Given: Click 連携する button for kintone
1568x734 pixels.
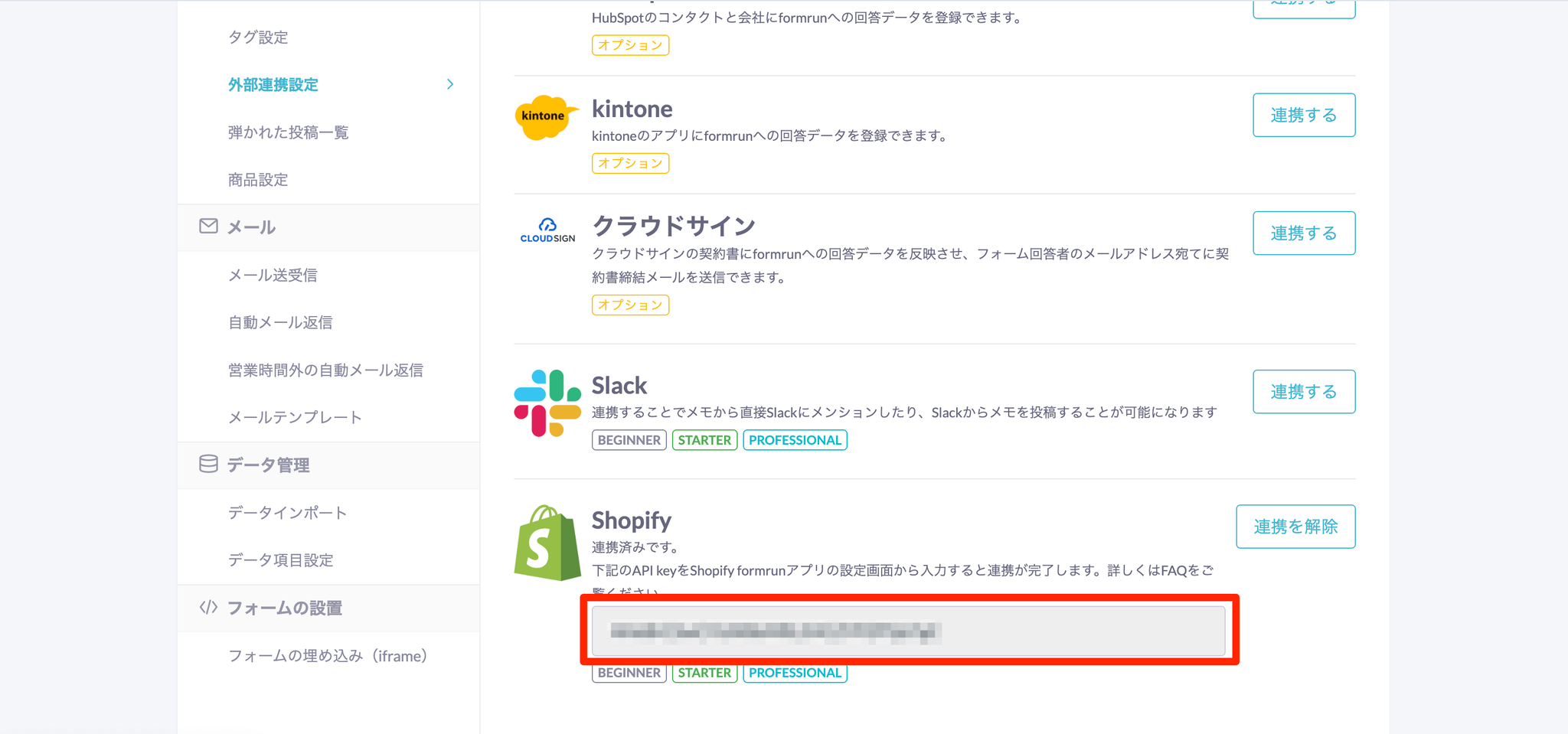Looking at the screenshot, I should (x=1304, y=115).
